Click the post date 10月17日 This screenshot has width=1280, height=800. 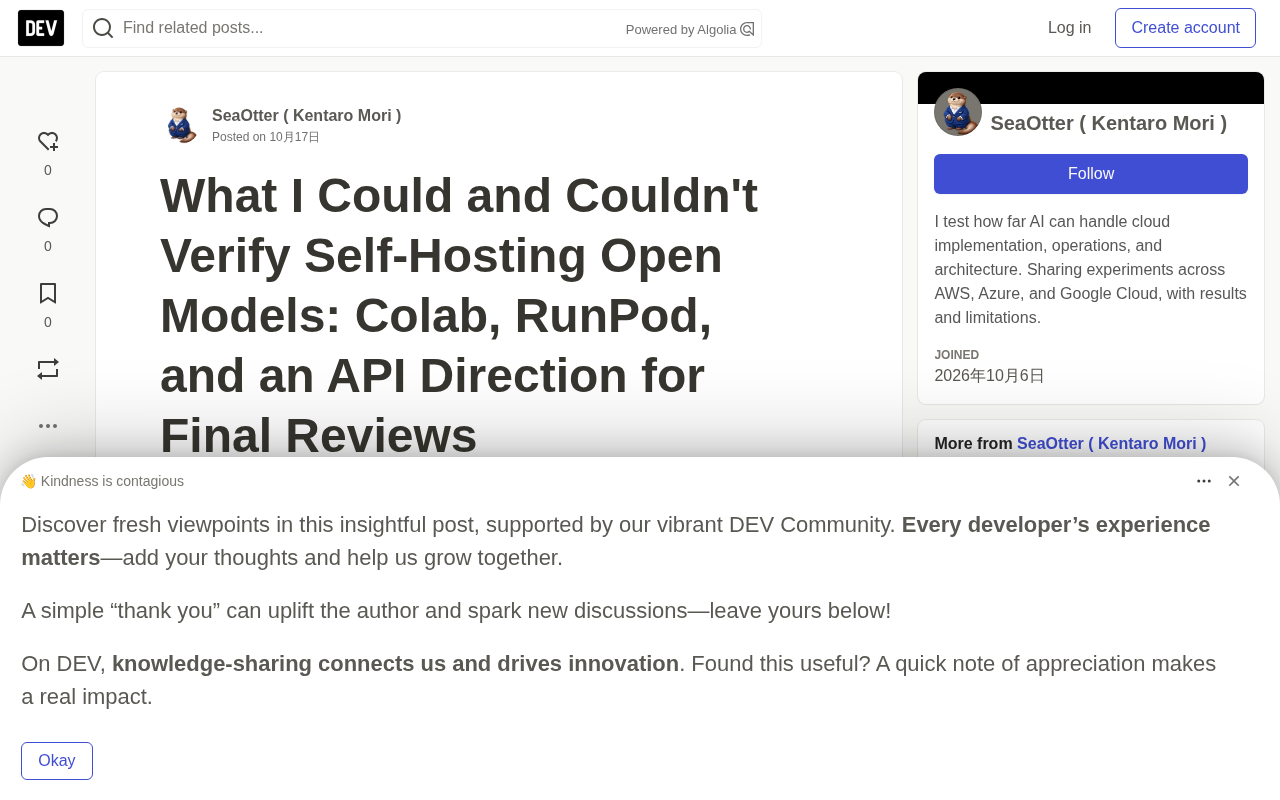[x=294, y=137]
